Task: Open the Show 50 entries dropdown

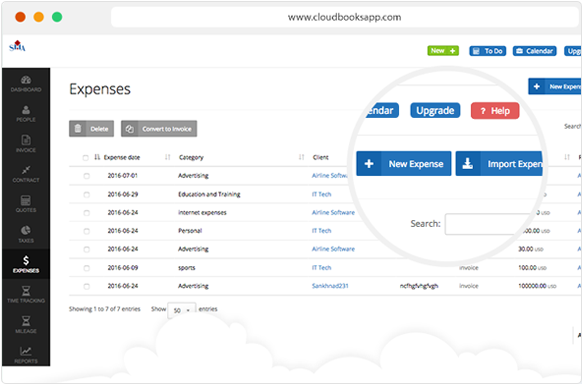Action: (182, 310)
